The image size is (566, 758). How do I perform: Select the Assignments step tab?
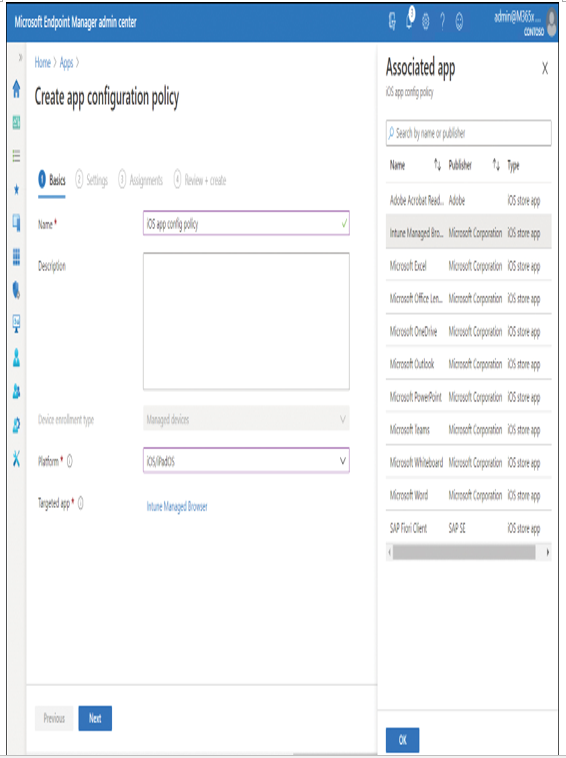point(141,180)
